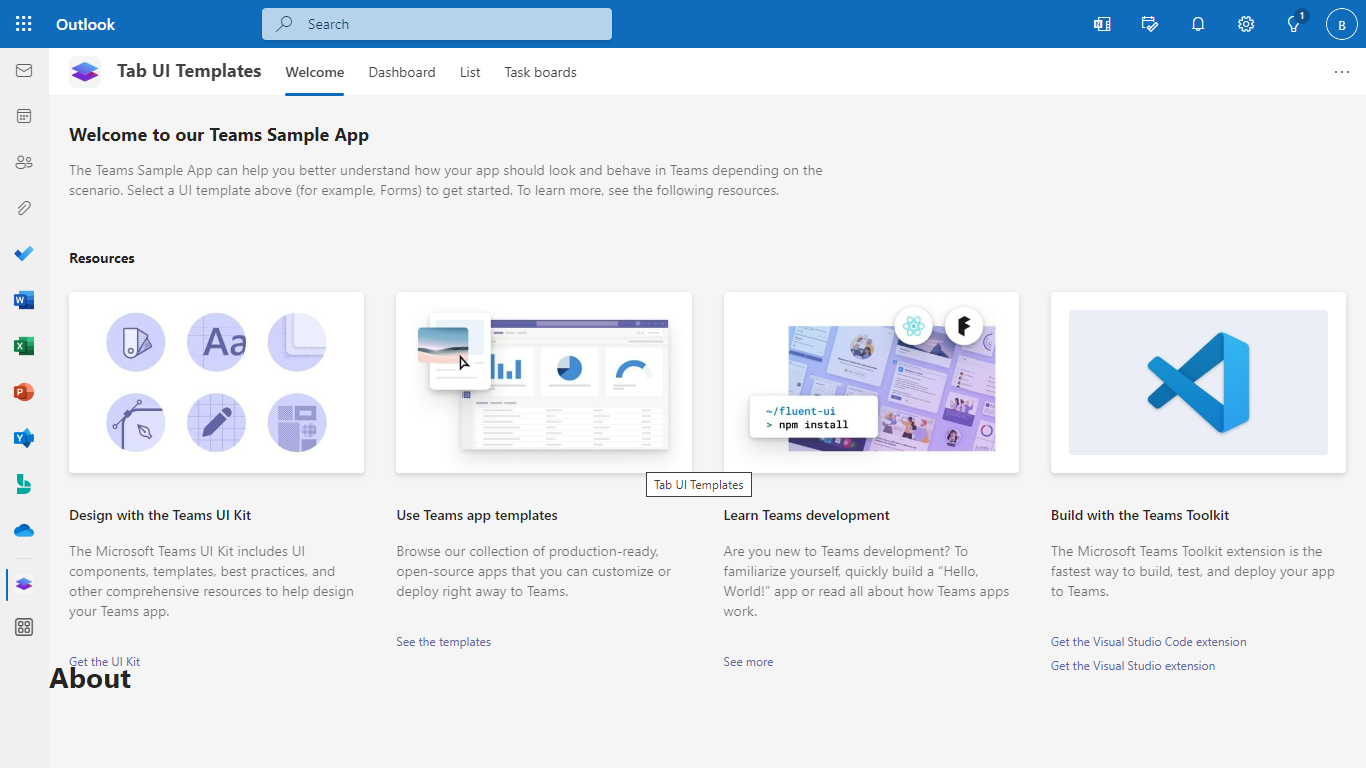Click the Teams app templates card image
The image size is (1366, 768).
tap(544, 382)
